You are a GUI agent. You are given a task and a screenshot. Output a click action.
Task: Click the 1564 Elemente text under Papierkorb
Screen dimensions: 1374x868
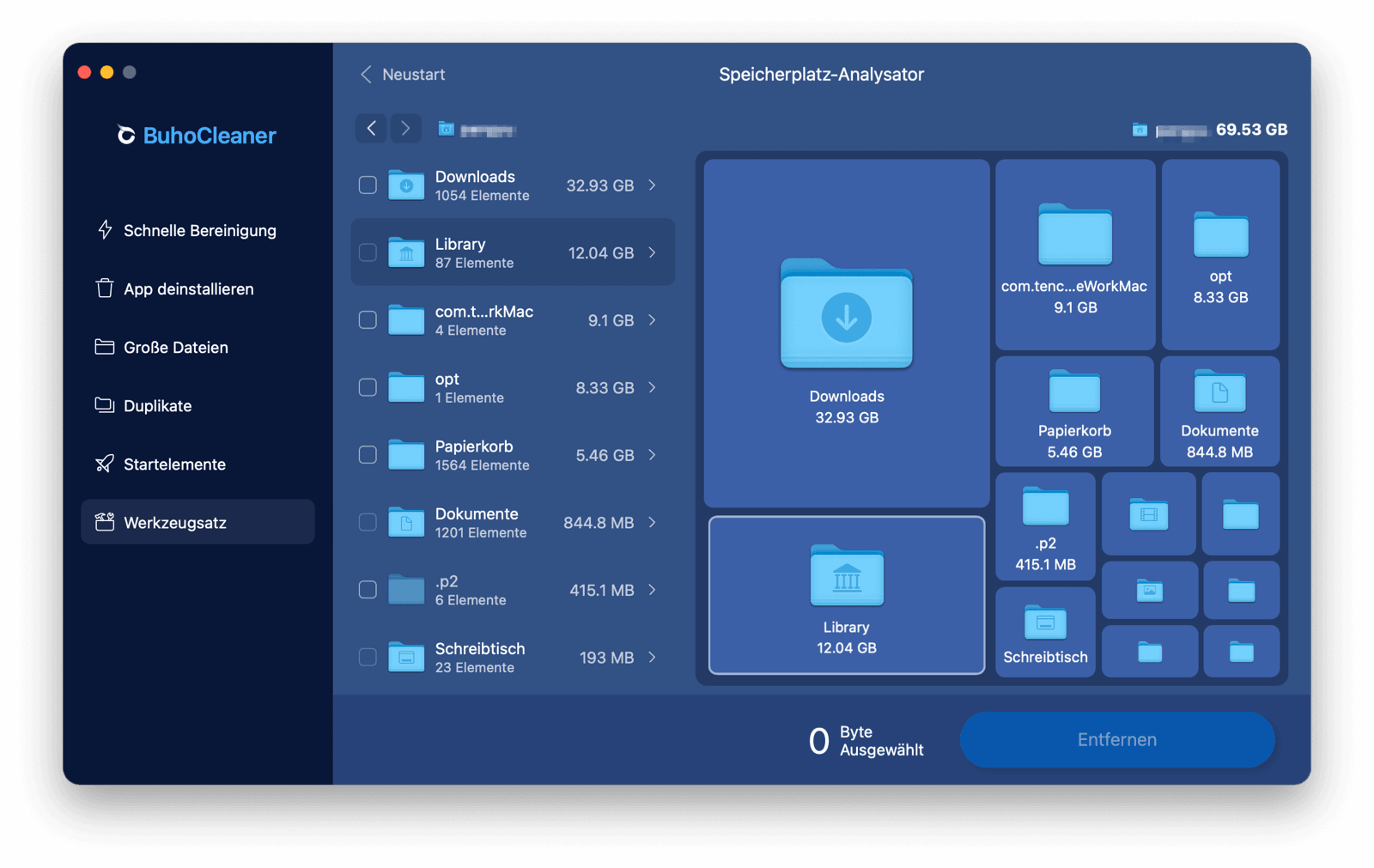tap(482, 465)
